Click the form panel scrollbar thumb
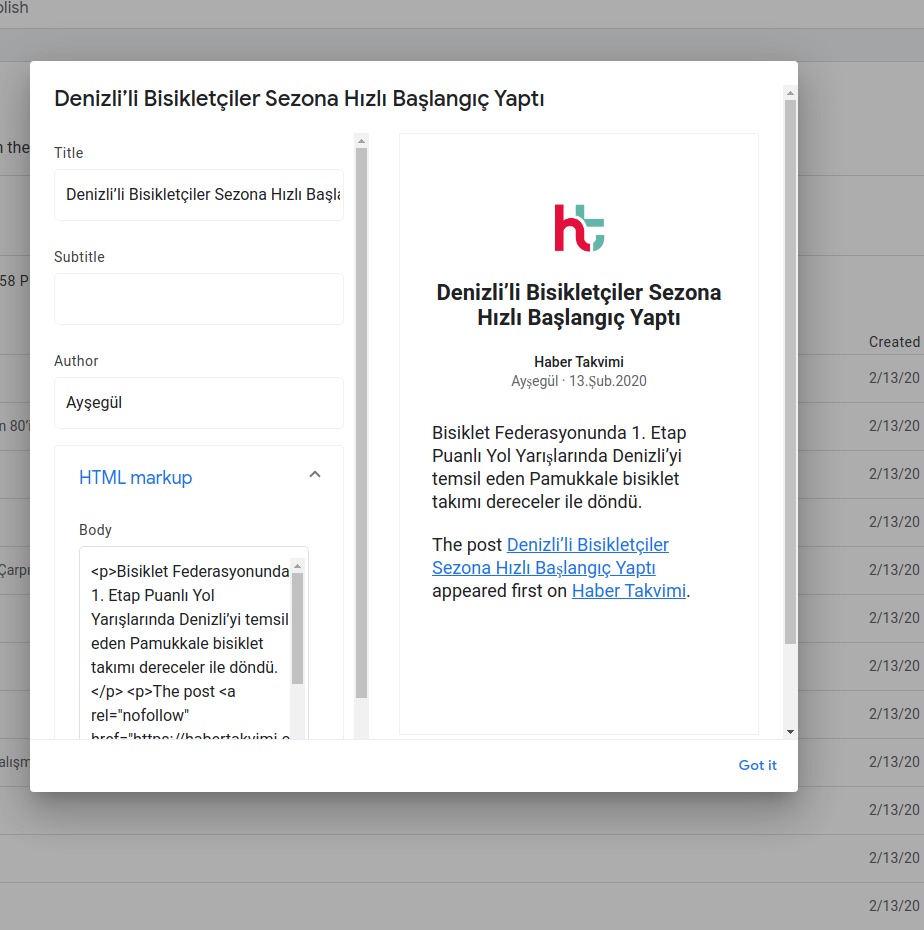This screenshot has width=924, height=930. 361,423
